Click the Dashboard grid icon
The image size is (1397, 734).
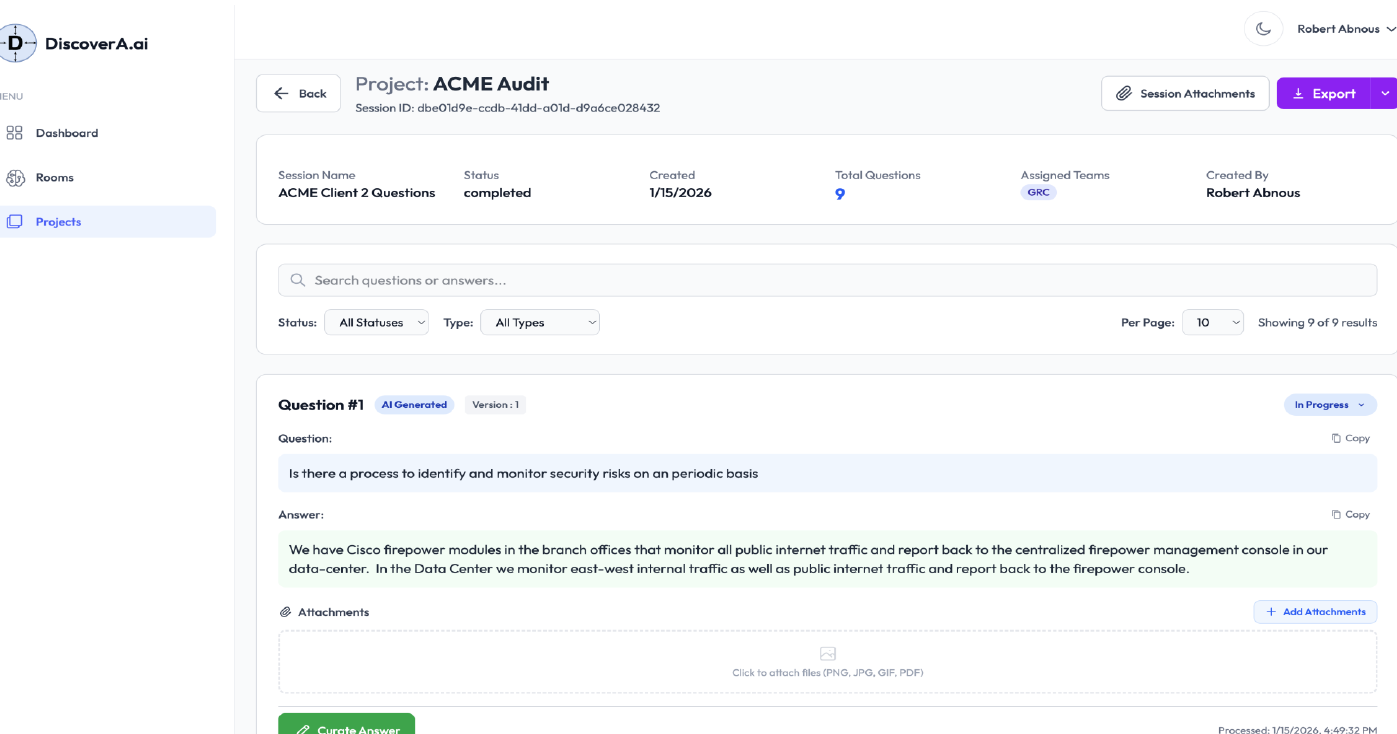click(x=15, y=133)
